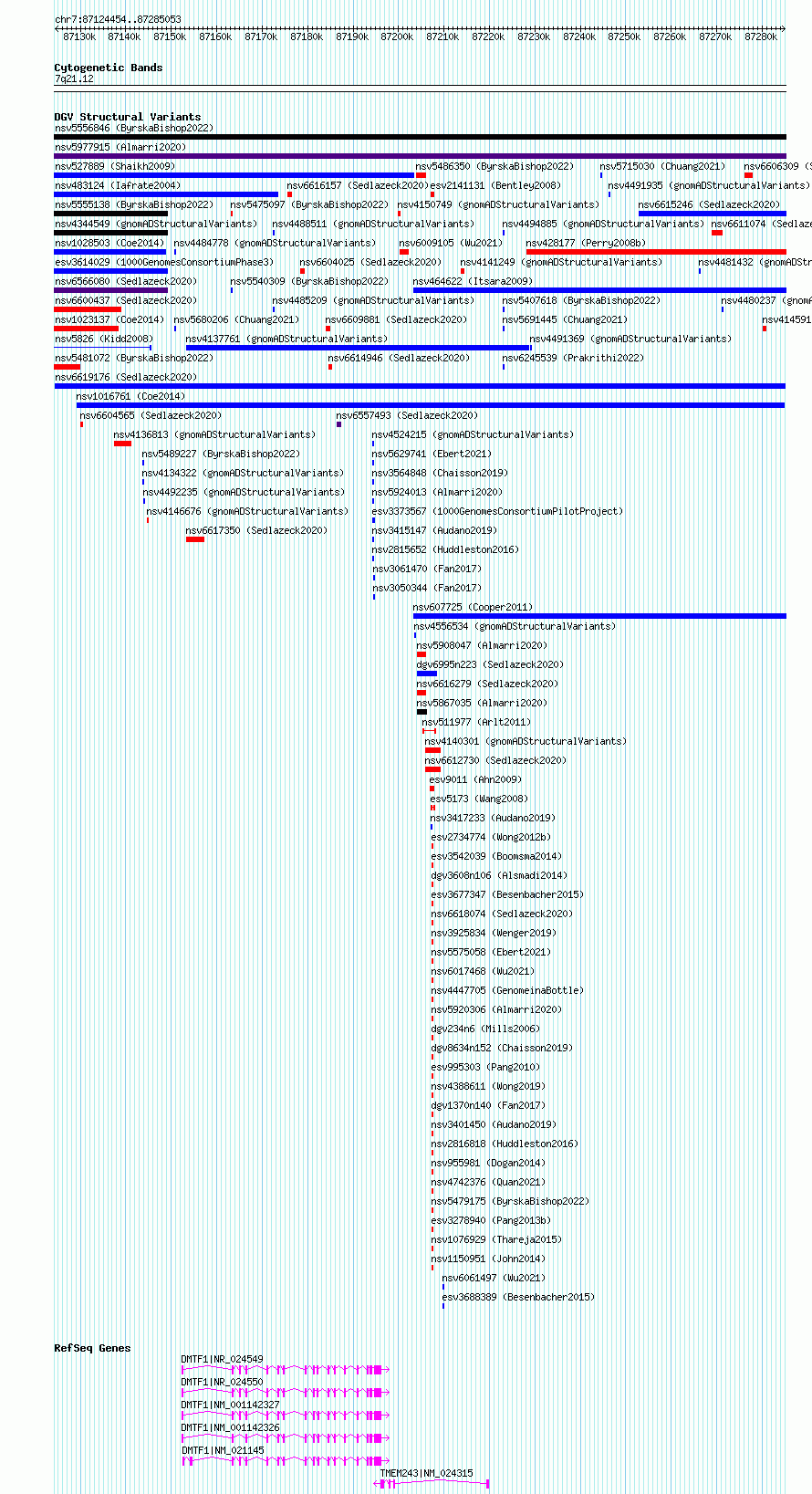Click the nsv6557493 (Sedlazeck2020) label
Screen dimensions: 812x1494
(407, 415)
